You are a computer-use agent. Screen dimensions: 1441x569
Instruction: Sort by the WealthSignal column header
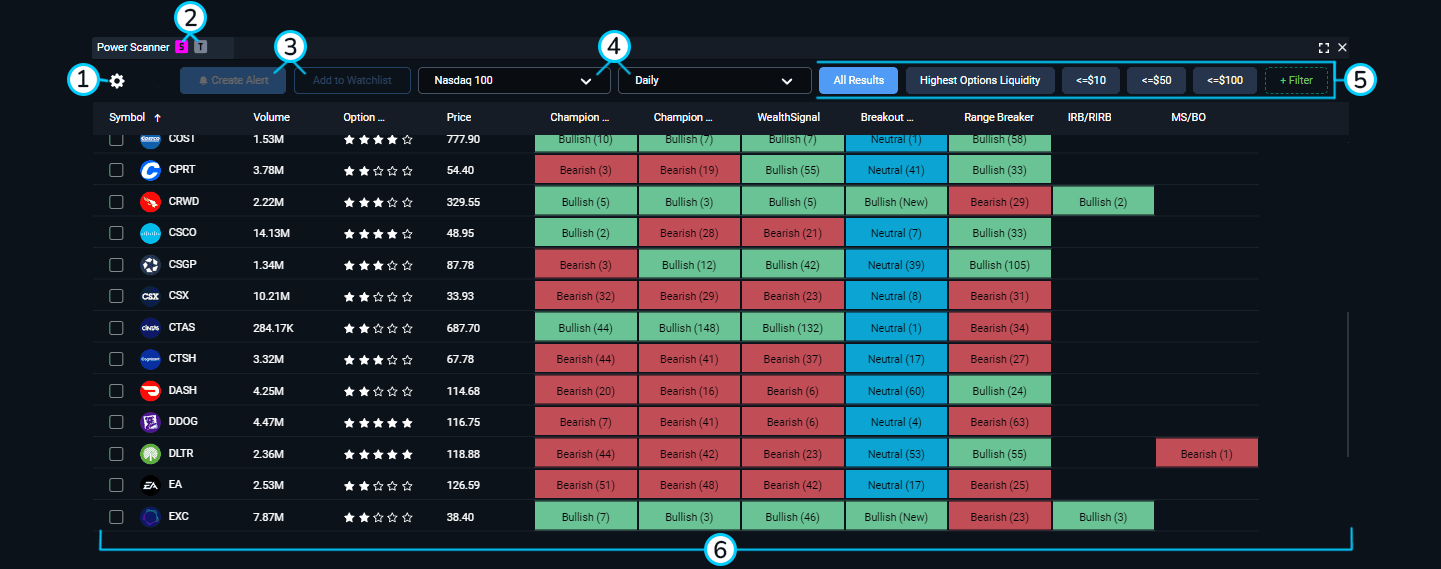tap(788, 118)
